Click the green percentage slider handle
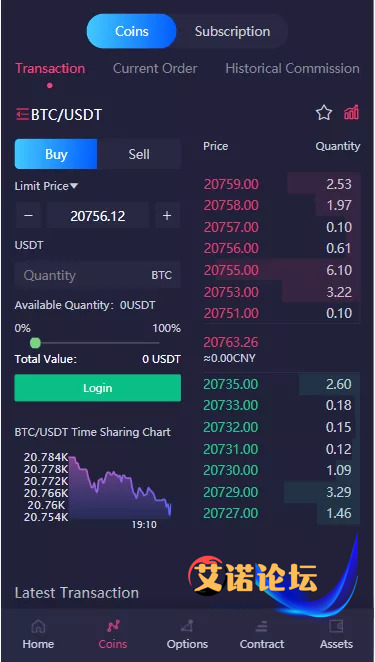This screenshot has height=662, width=375. tap(35, 342)
